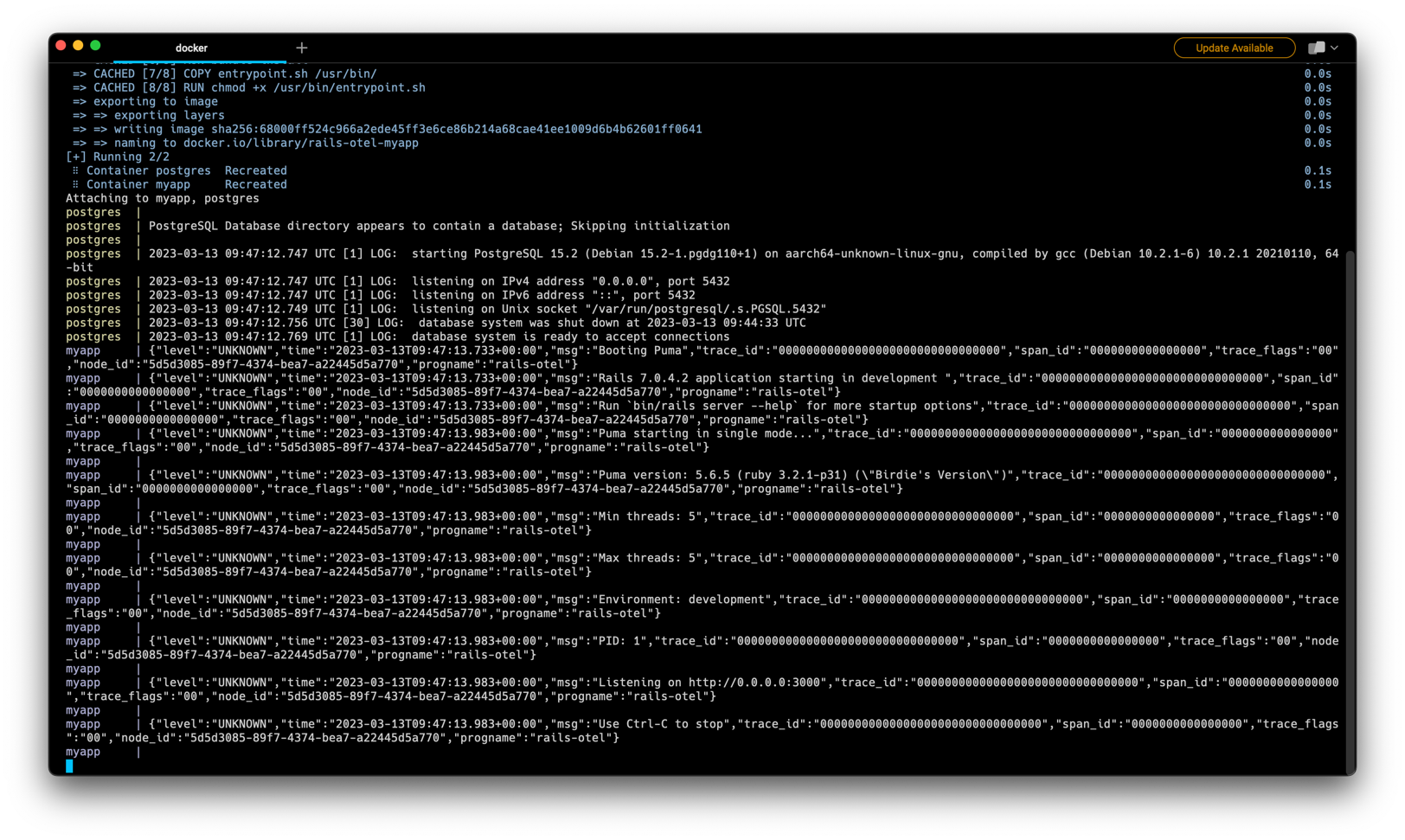Click the "Attaching to myapp, postgres" line
The width and height of the screenshot is (1405, 840).
162,198
